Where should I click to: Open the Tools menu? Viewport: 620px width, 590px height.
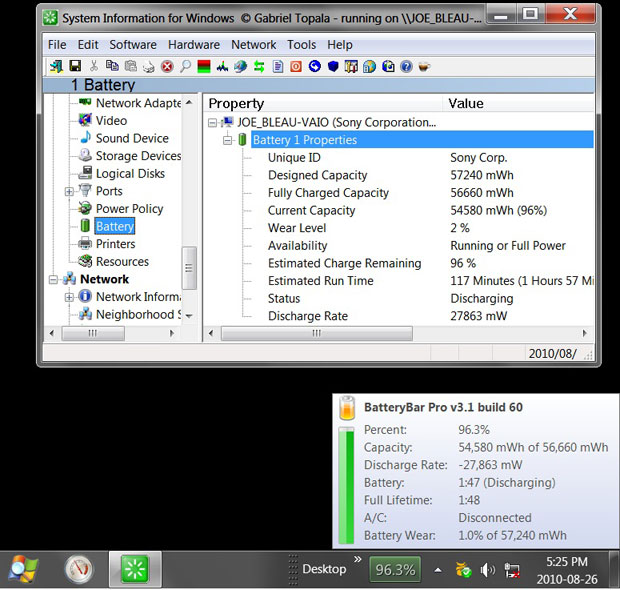point(301,45)
